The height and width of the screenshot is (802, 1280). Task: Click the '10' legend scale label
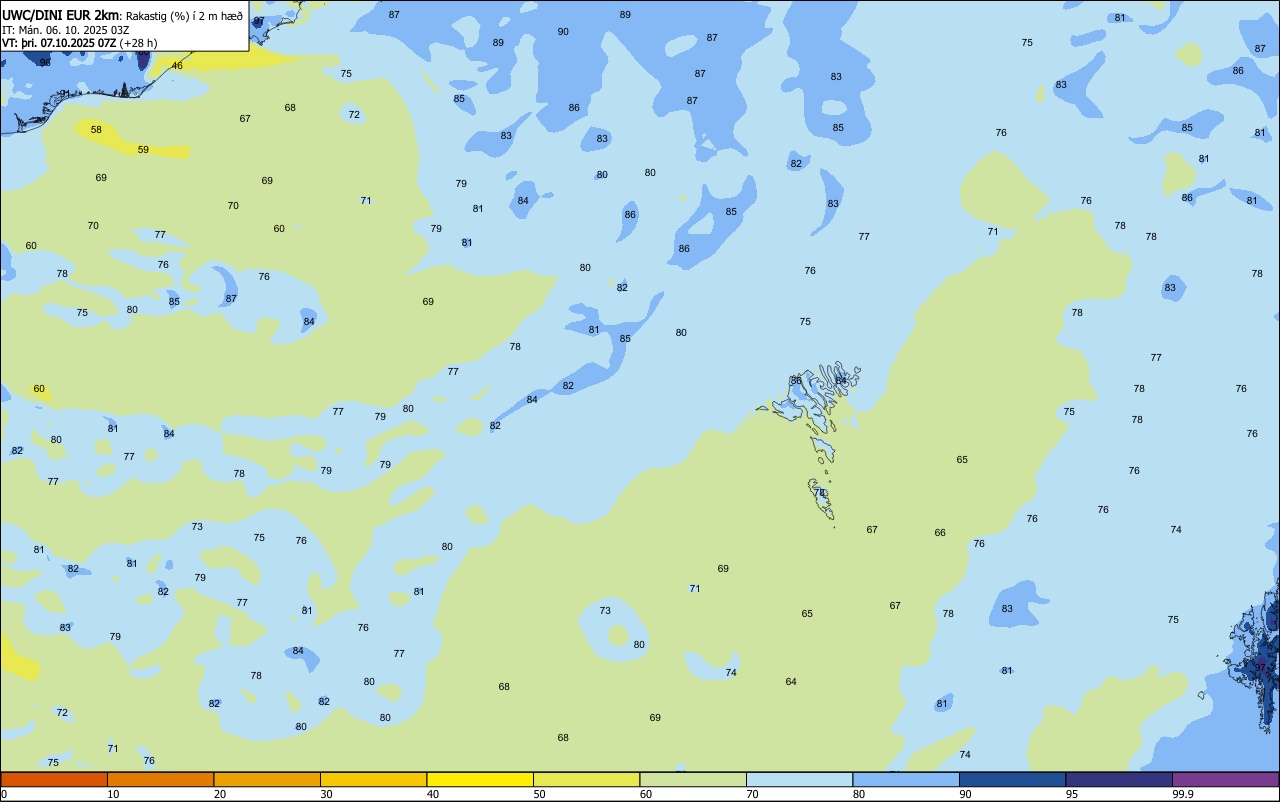114,794
